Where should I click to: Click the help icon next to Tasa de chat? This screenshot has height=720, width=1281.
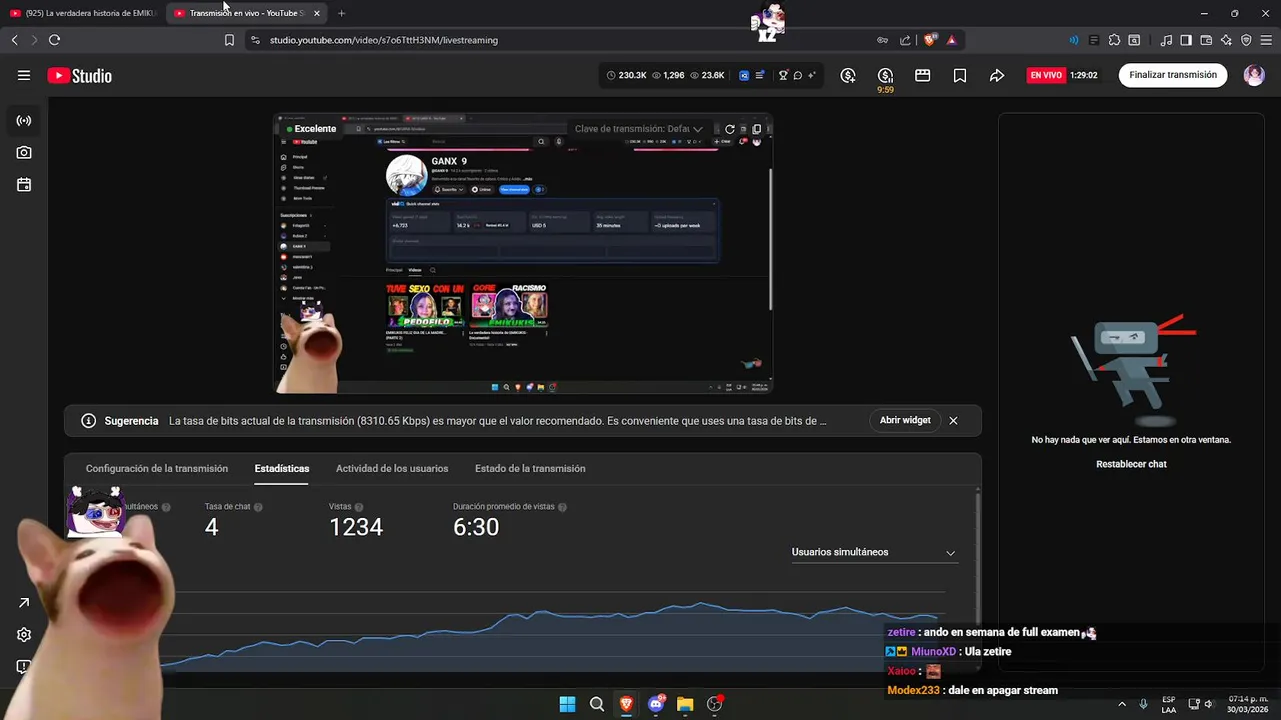[x=258, y=507]
